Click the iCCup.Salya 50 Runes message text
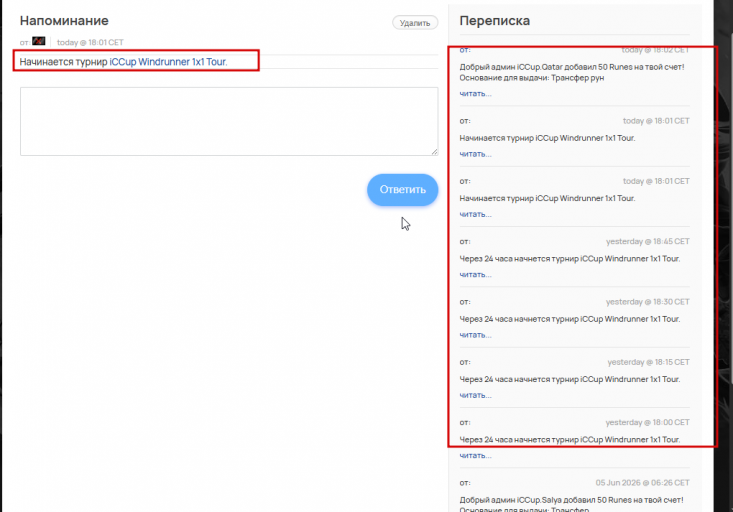Screen dimensions: 733x512 tap(571, 505)
